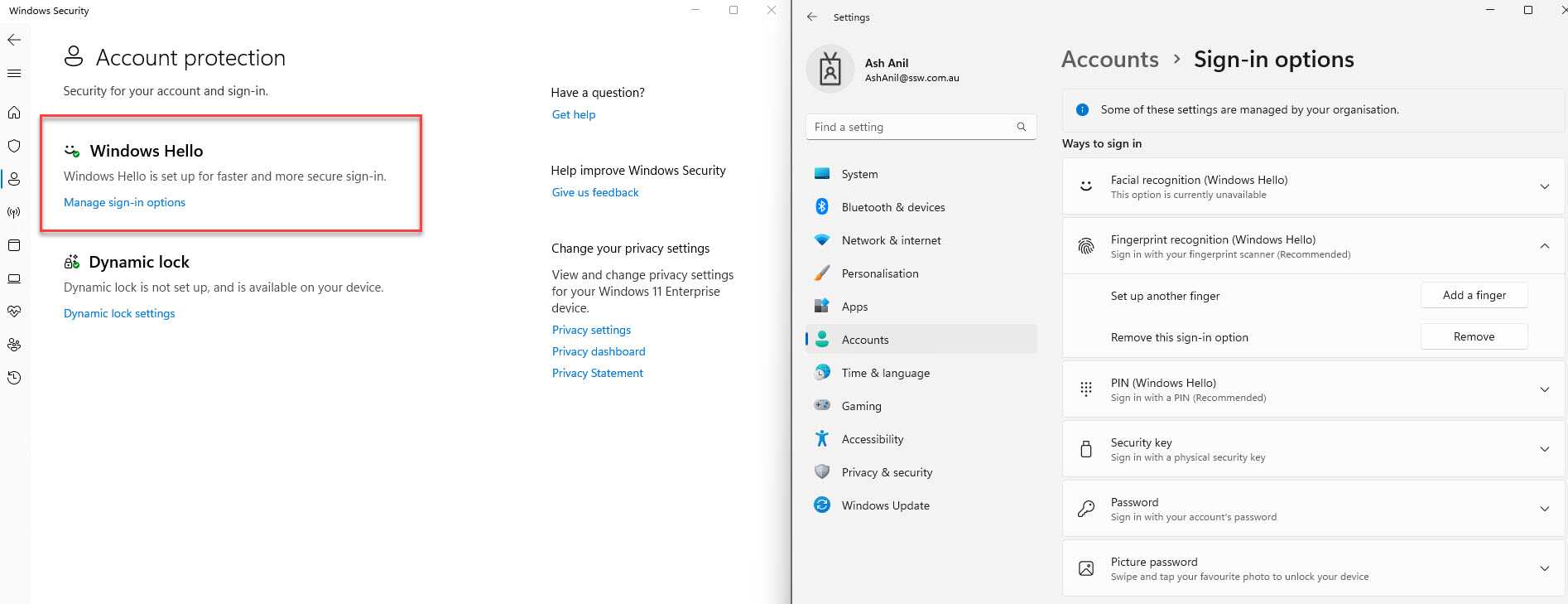Viewport: 1568px width, 604px height.
Task: Open Device performance & health heart icon
Action: click(x=14, y=312)
